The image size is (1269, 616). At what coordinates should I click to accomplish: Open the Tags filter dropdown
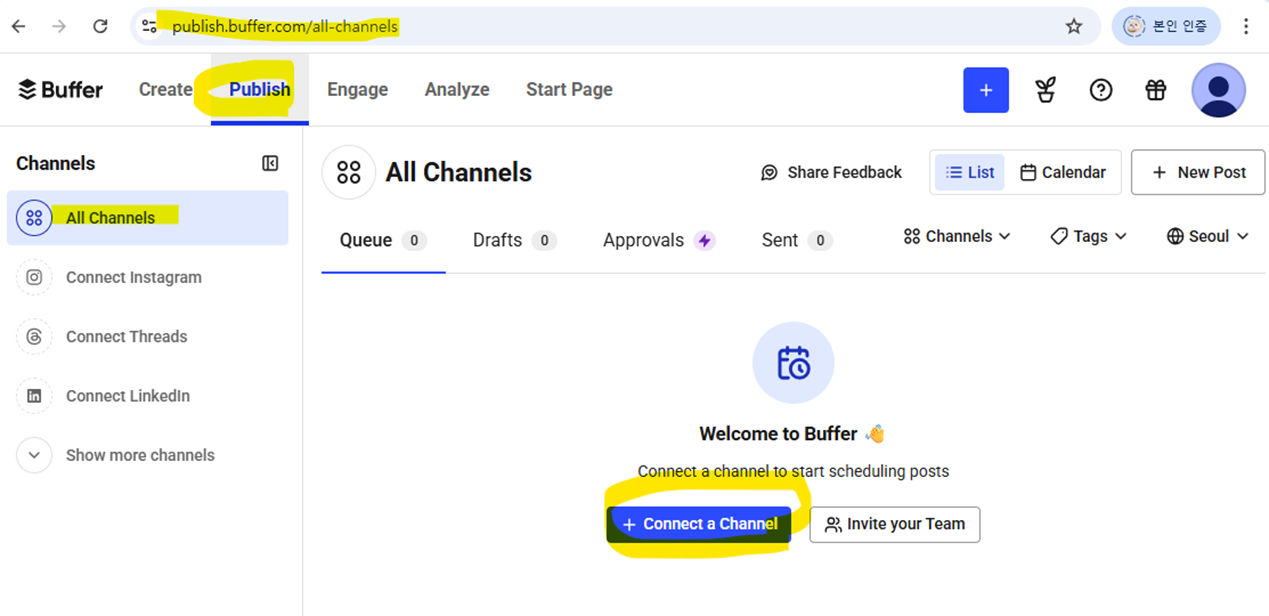click(x=1089, y=237)
